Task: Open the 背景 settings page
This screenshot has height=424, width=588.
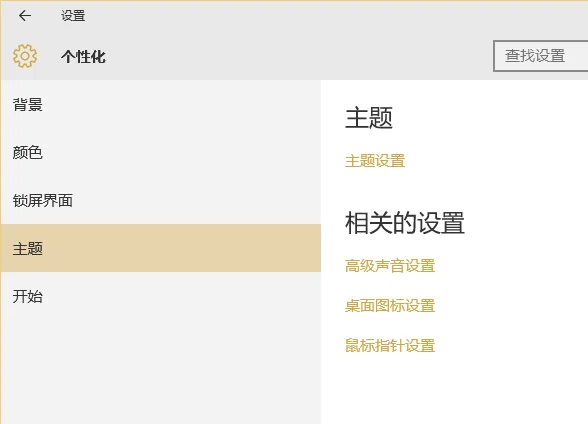Action: pyautogui.click(x=160, y=105)
